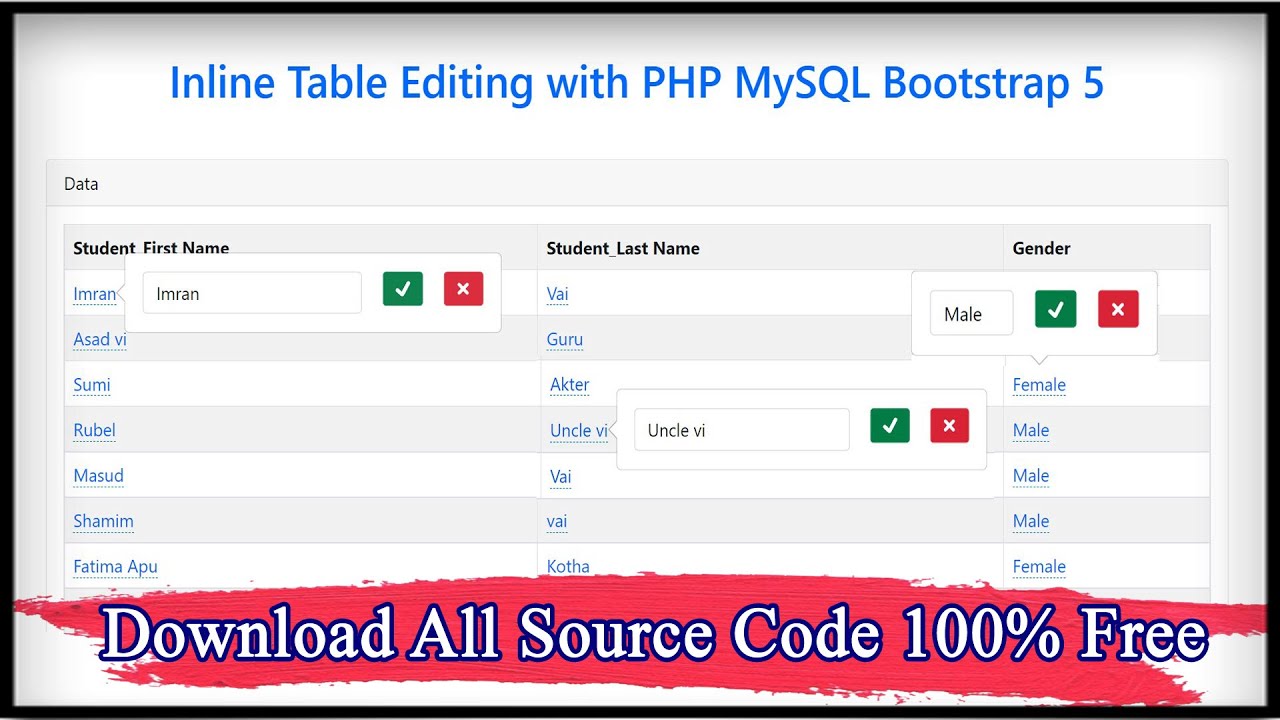Save the Uncle vi edit with checkmark
Image resolution: width=1280 pixels, height=720 pixels.
tap(890, 425)
